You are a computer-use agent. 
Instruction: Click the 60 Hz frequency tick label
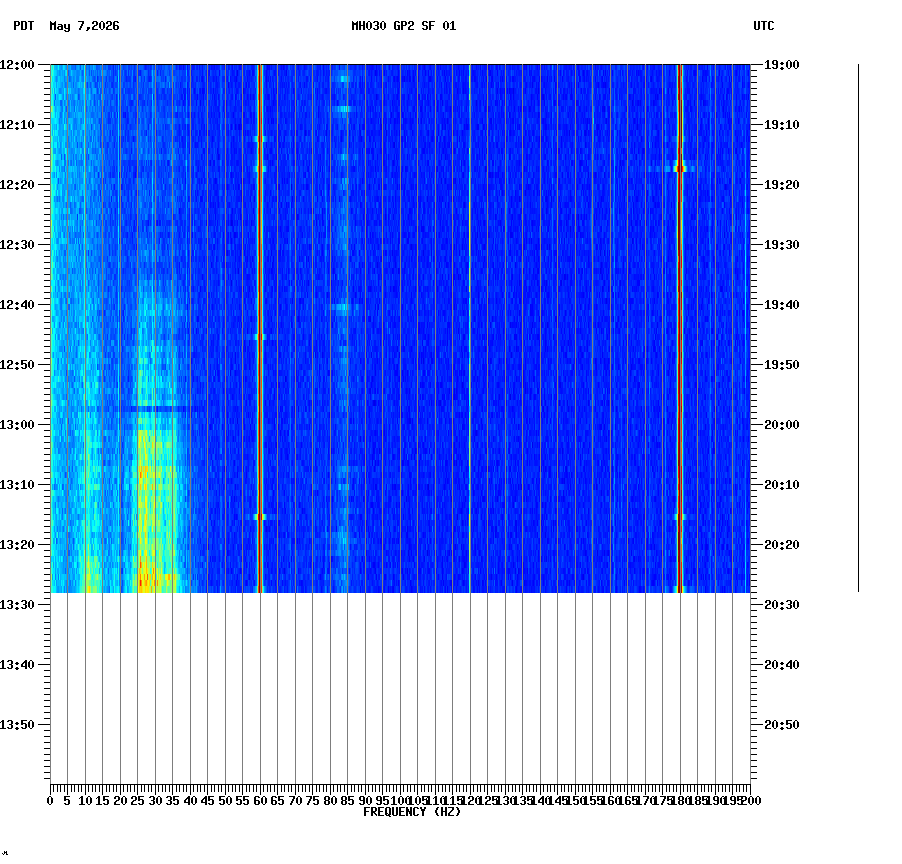click(x=260, y=801)
